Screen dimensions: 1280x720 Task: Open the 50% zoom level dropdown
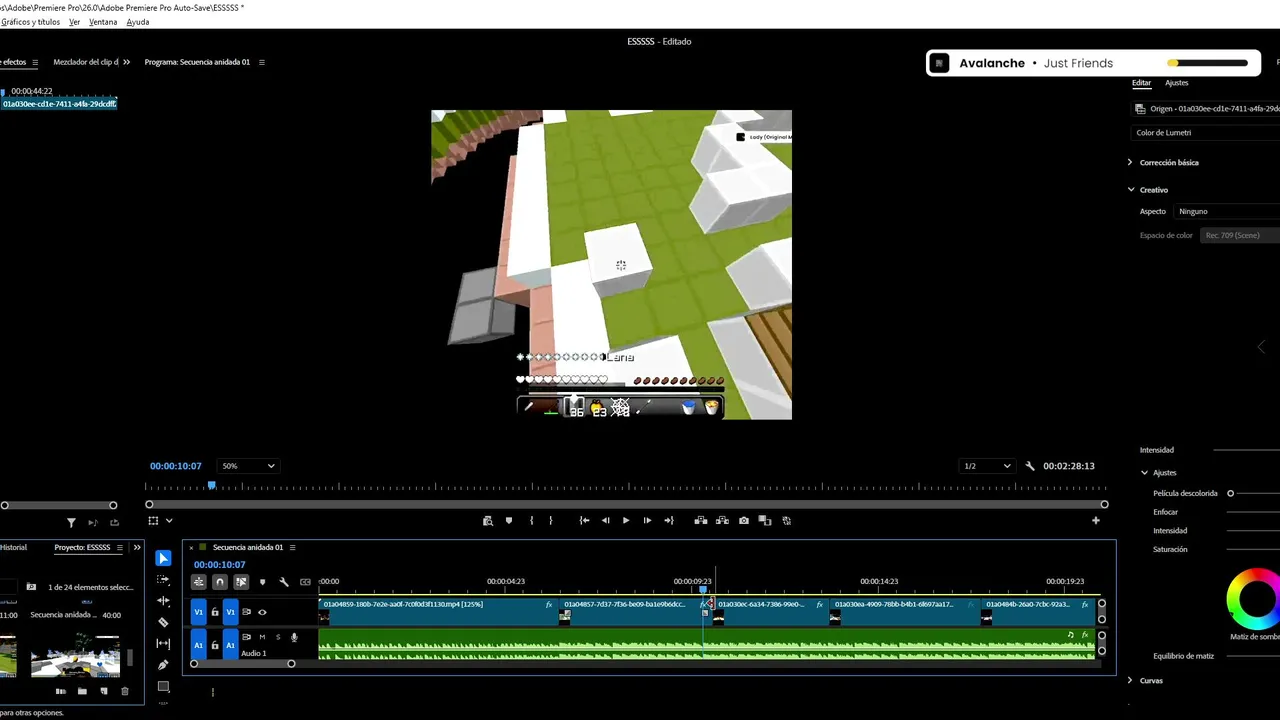coord(248,466)
